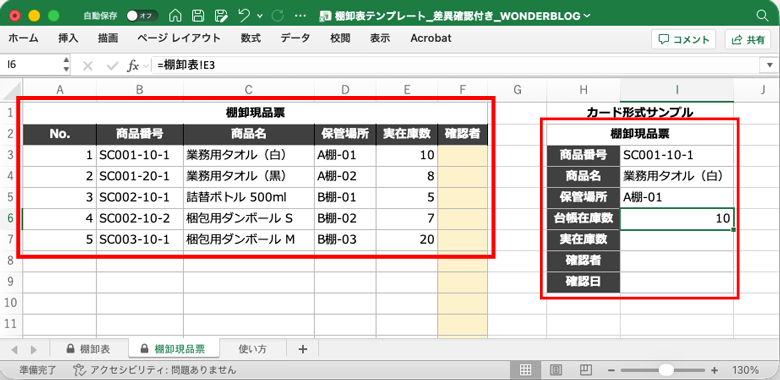The image size is (780, 380).
Task: Click the accessibility status in status bar
Action: tap(154, 370)
